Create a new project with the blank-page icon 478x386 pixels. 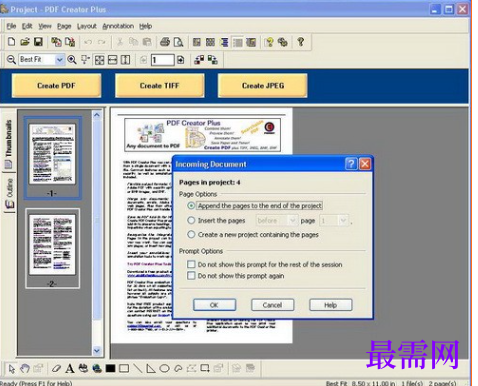pos(11,42)
